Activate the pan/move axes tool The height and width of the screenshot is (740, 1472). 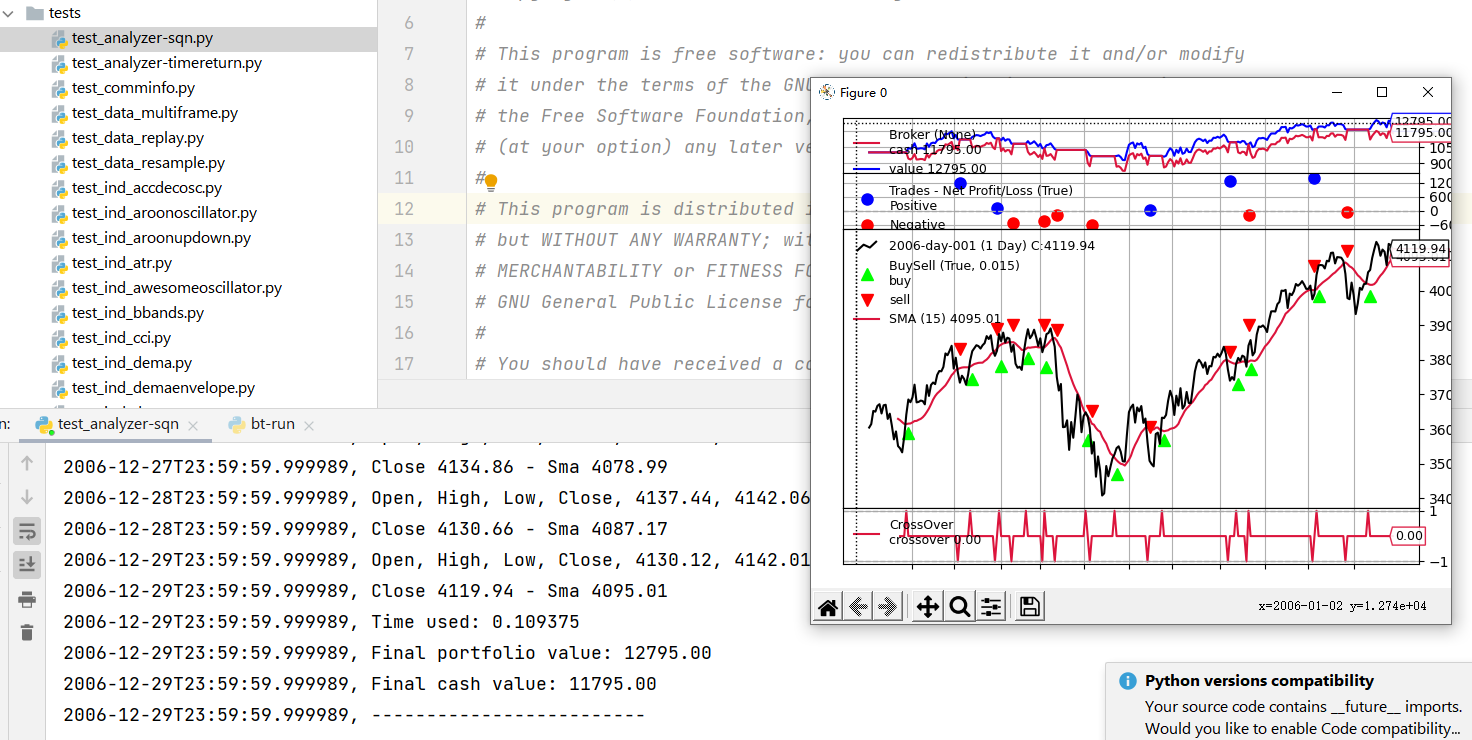coord(928,607)
